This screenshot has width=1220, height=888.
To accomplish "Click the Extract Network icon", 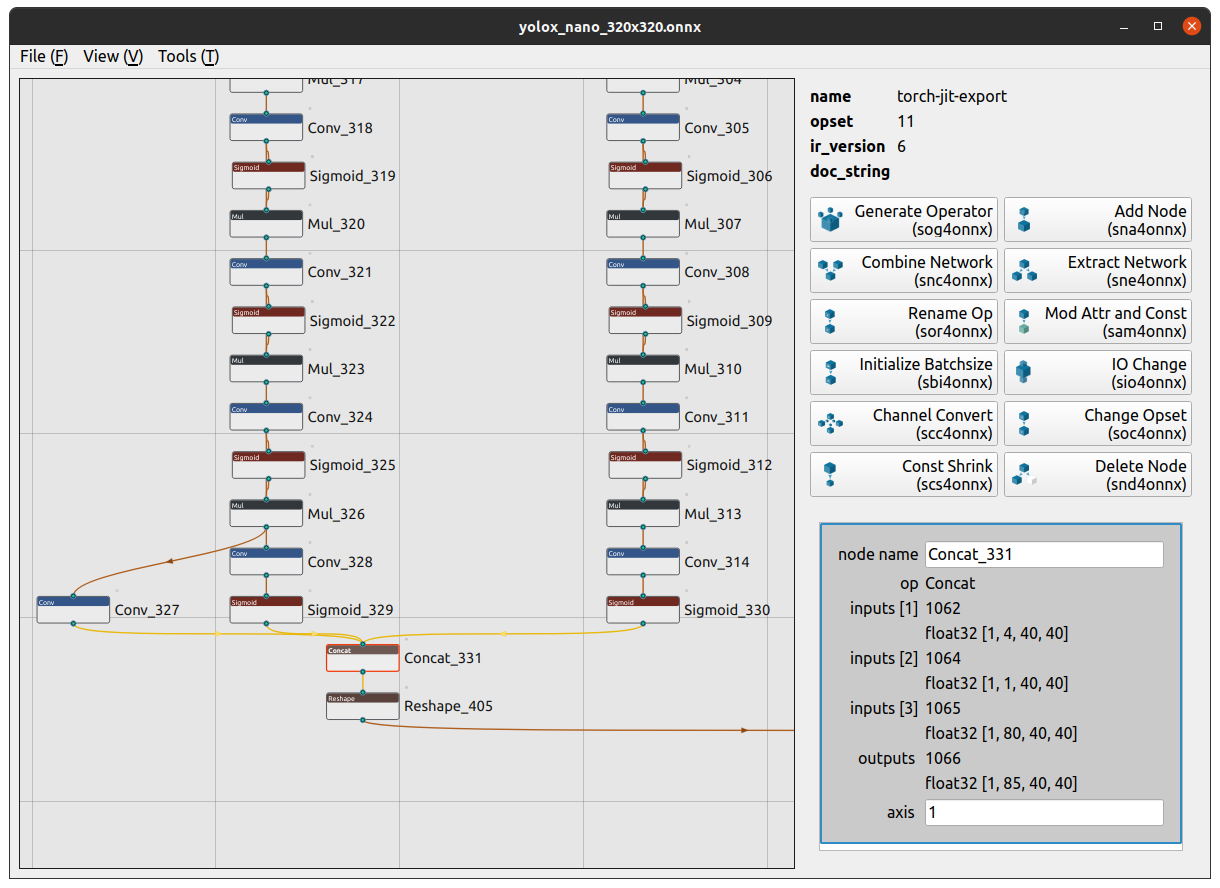I will 1023,271.
